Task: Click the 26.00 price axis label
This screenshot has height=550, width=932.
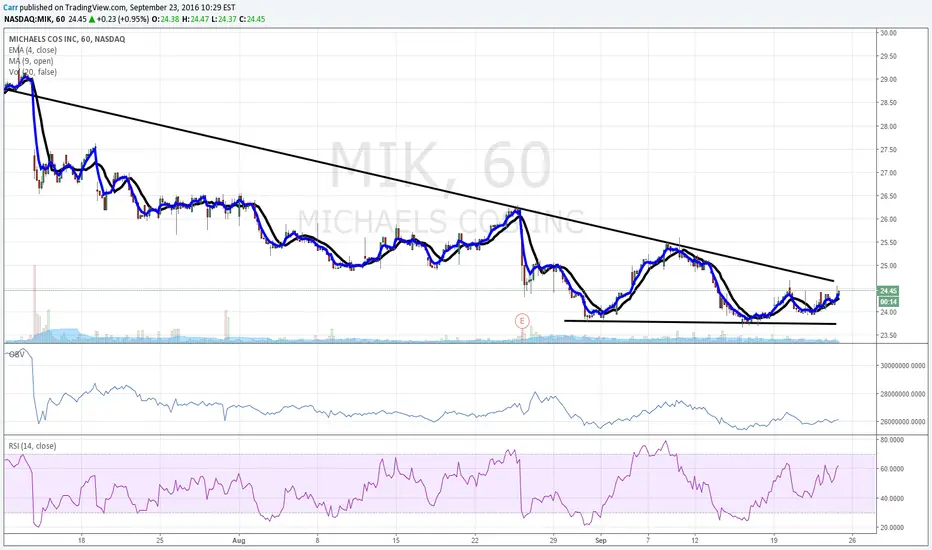Action: click(x=889, y=219)
